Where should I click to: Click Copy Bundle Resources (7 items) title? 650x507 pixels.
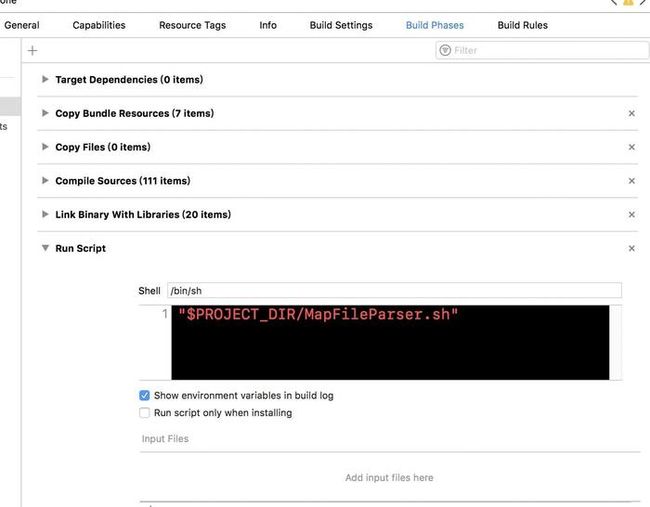(134, 113)
